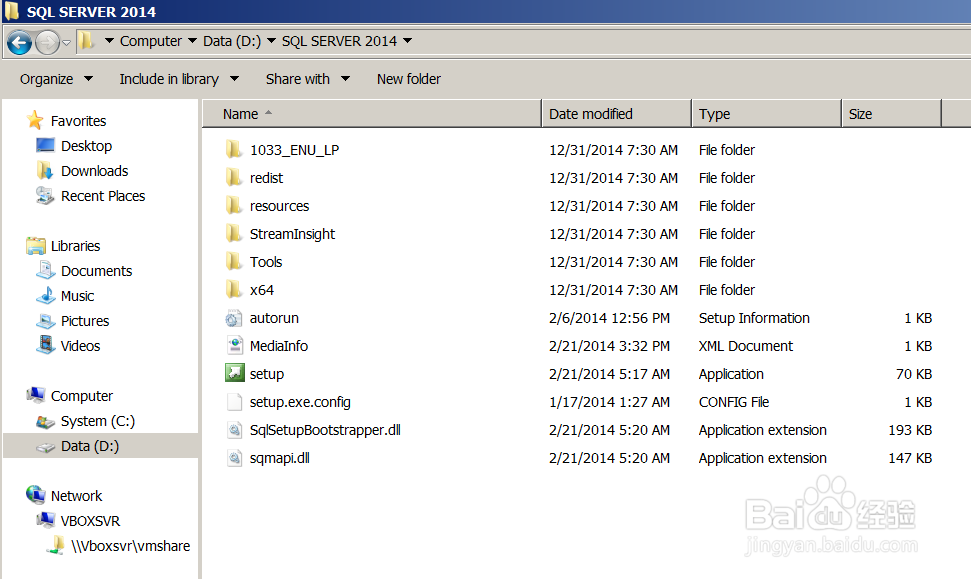Expand the arrow after Computer breadcrumb

pyautogui.click(x=192, y=41)
